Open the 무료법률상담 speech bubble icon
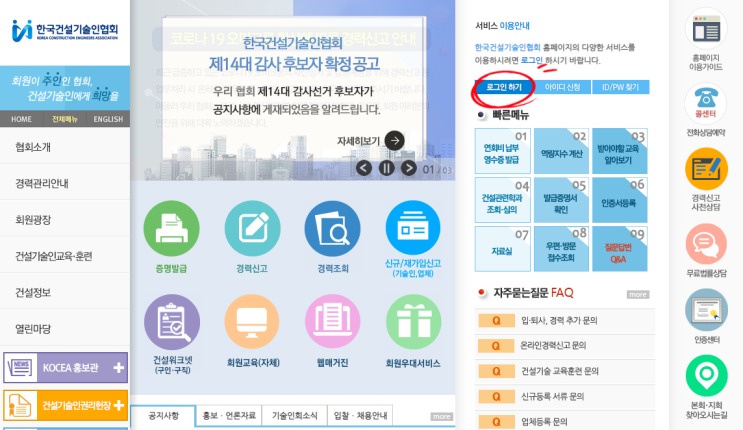The height and width of the screenshot is (430, 743). coord(706,244)
